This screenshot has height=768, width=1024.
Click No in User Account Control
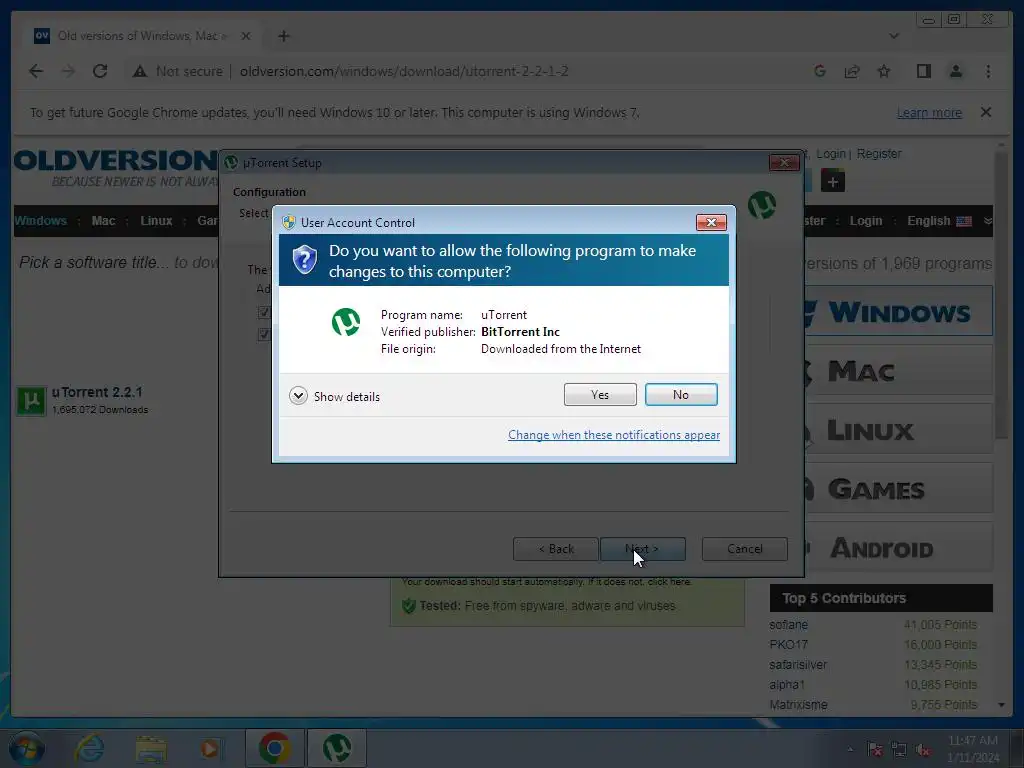coord(680,394)
